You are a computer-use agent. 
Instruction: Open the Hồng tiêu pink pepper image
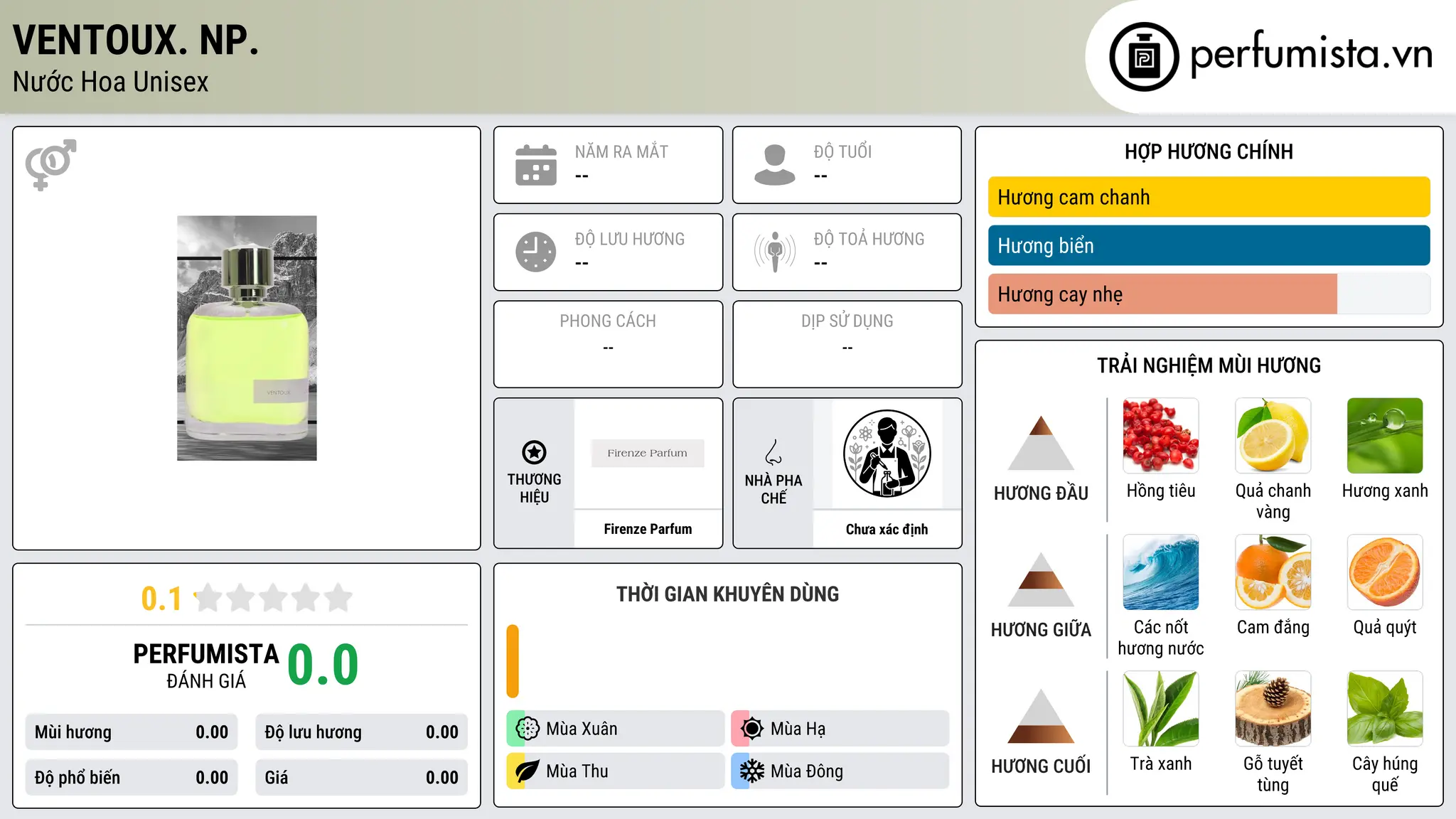click(1161, 435)
